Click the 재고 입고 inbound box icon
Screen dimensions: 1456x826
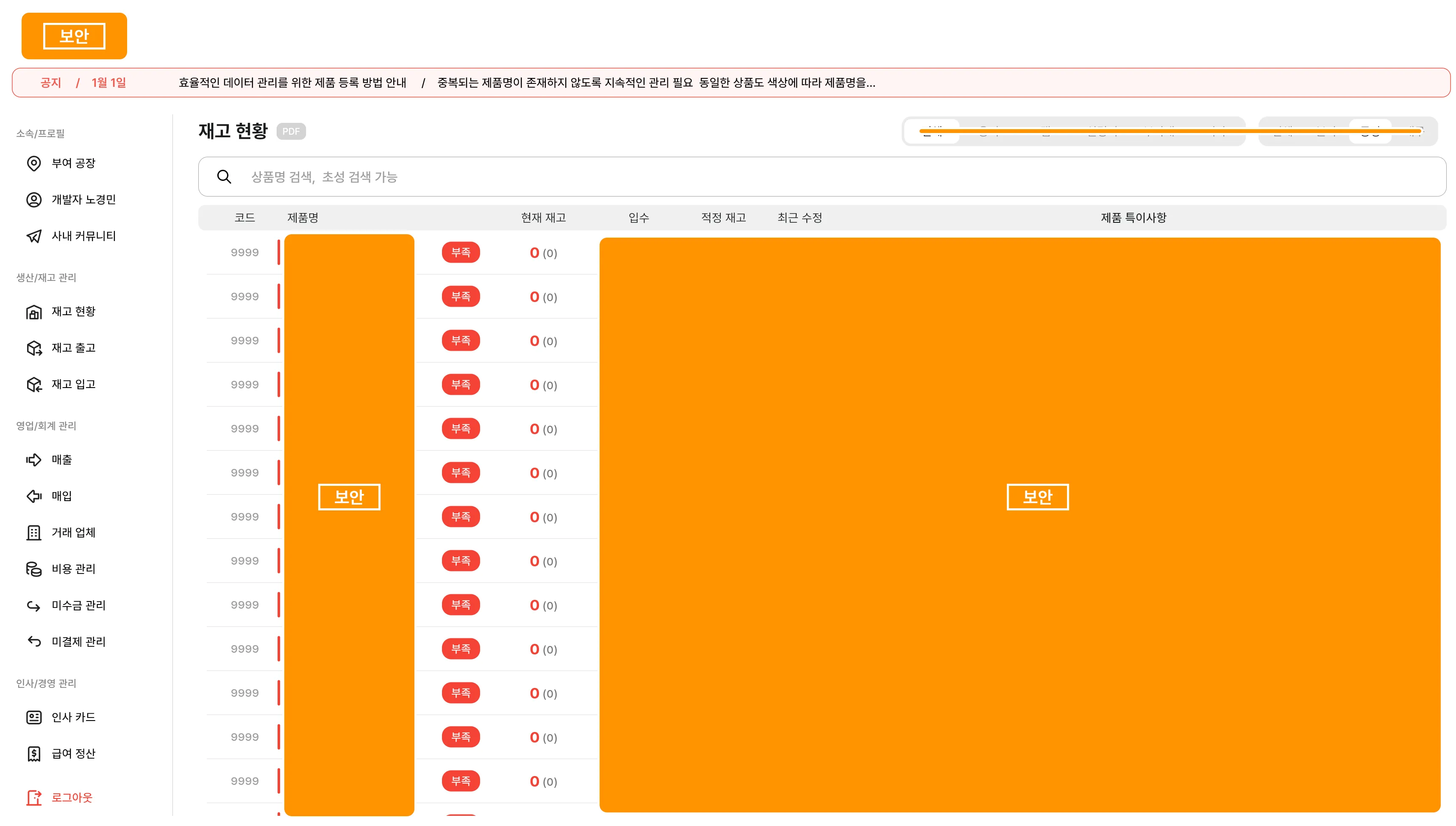coord(34,384)
